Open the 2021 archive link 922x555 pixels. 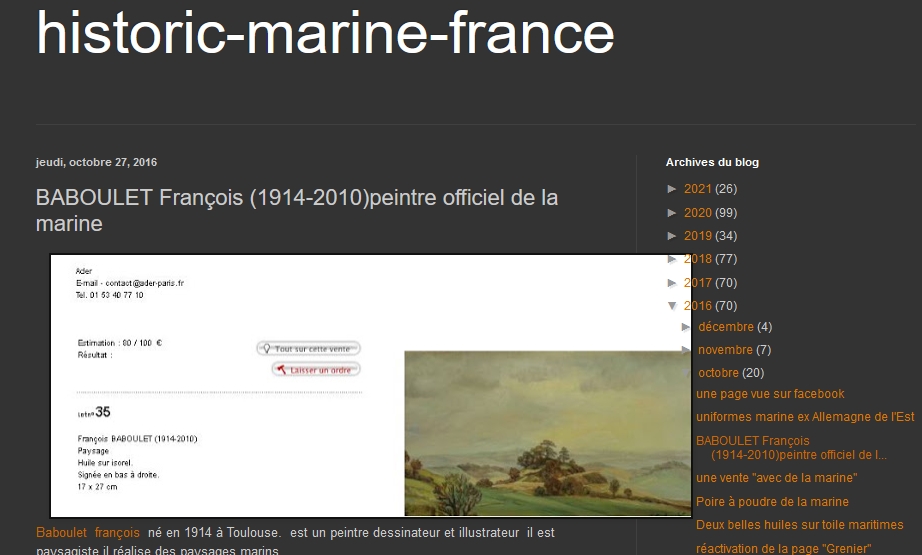pyautogui.click(x=698, y=189)
